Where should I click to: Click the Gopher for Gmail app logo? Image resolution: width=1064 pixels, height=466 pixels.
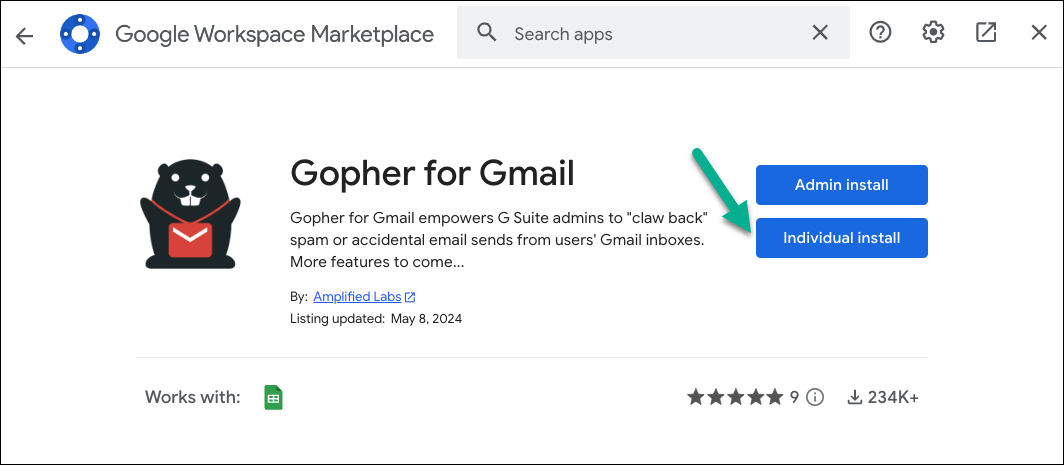(190, 216)
